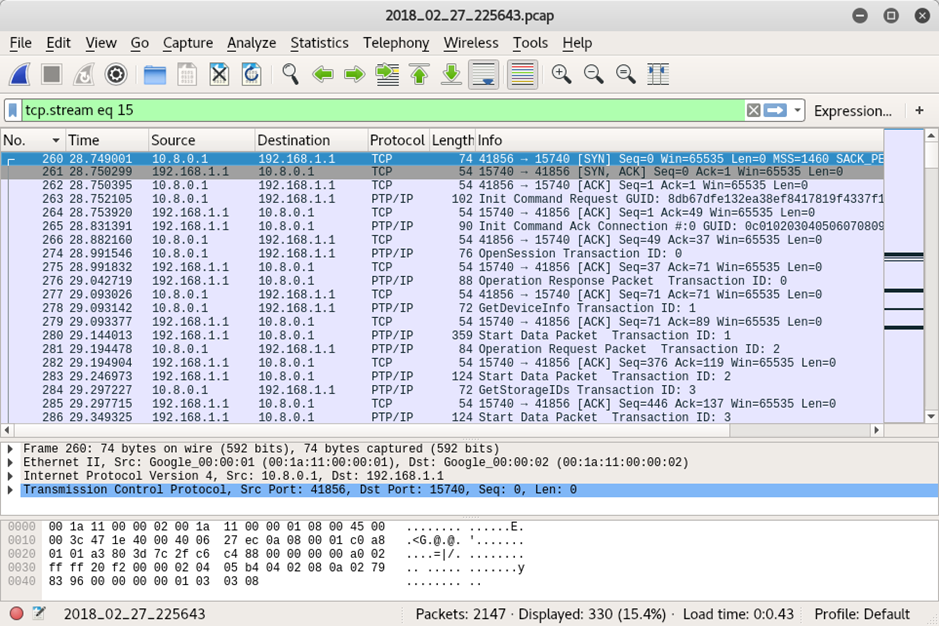Open the Telephony menu
The width and height of the screenshot is (939, 626).
[396, 43]
